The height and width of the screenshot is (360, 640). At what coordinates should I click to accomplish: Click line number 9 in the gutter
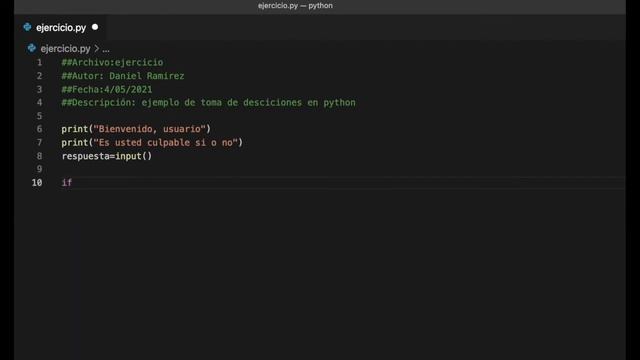[39, 169]
